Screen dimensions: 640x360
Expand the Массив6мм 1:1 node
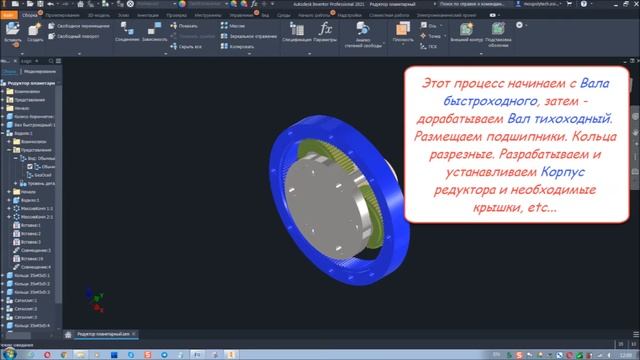coord(9,208)
